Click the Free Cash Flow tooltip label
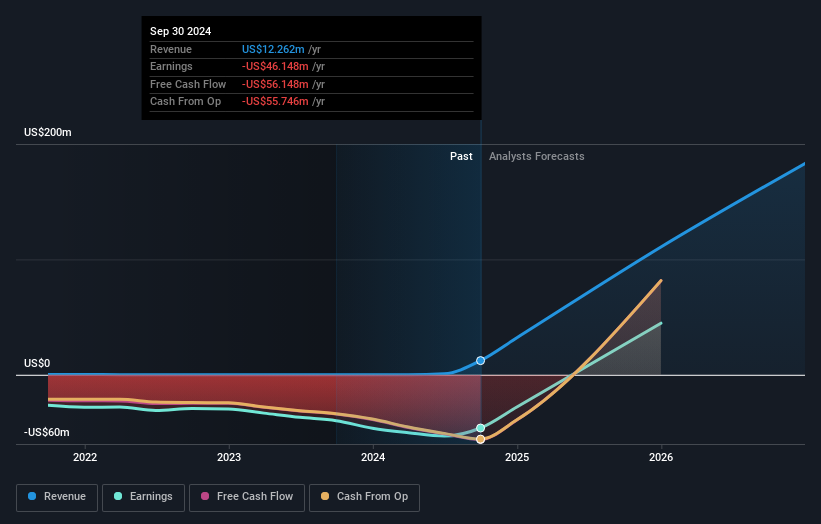The image size is (821, 524). 188,84
